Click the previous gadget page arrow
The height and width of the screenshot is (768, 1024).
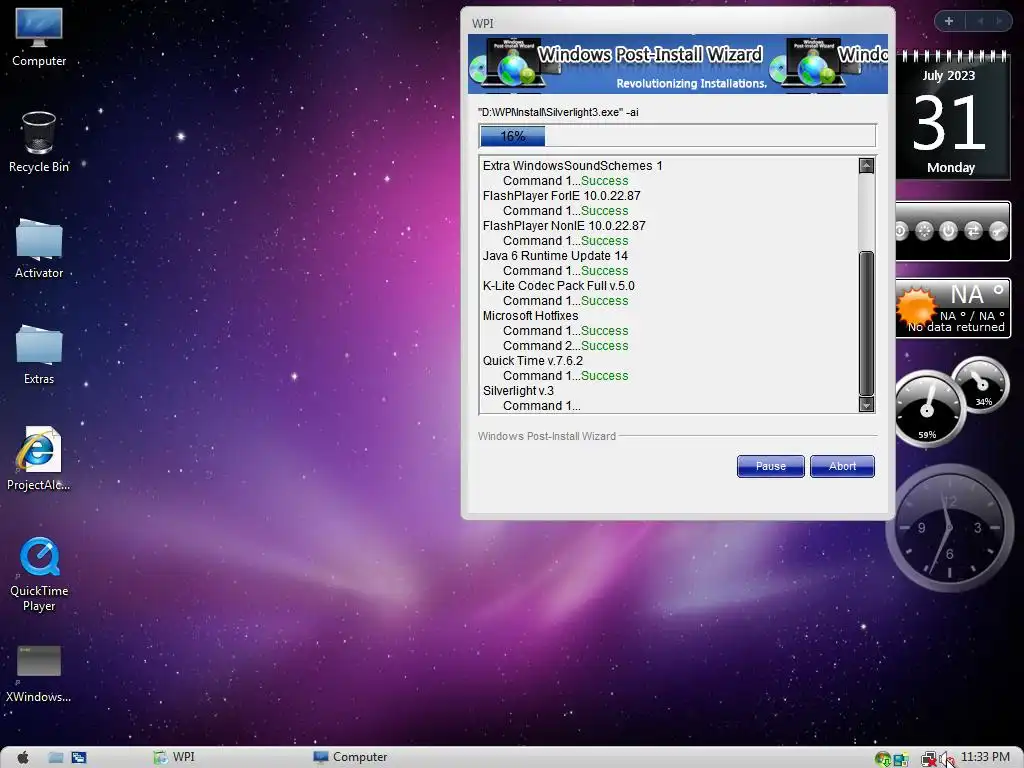pos(980,21)
